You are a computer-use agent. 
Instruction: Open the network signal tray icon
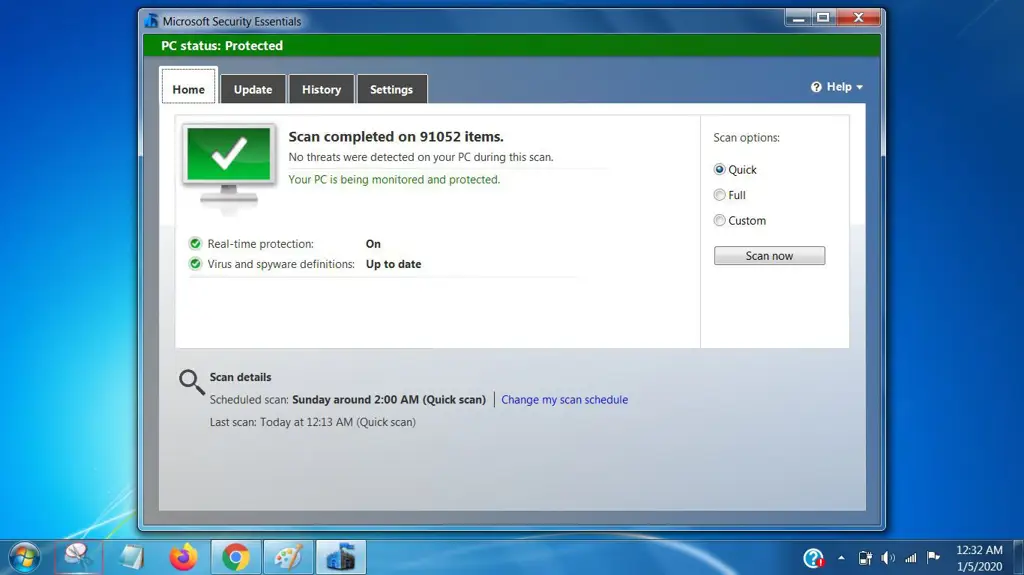point(910,558)
